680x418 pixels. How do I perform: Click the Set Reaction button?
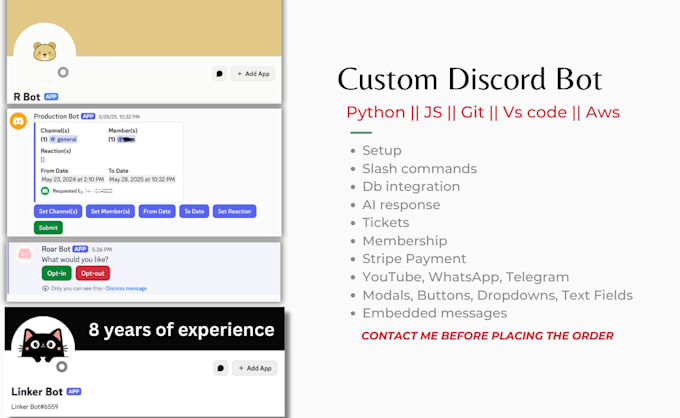234,211
